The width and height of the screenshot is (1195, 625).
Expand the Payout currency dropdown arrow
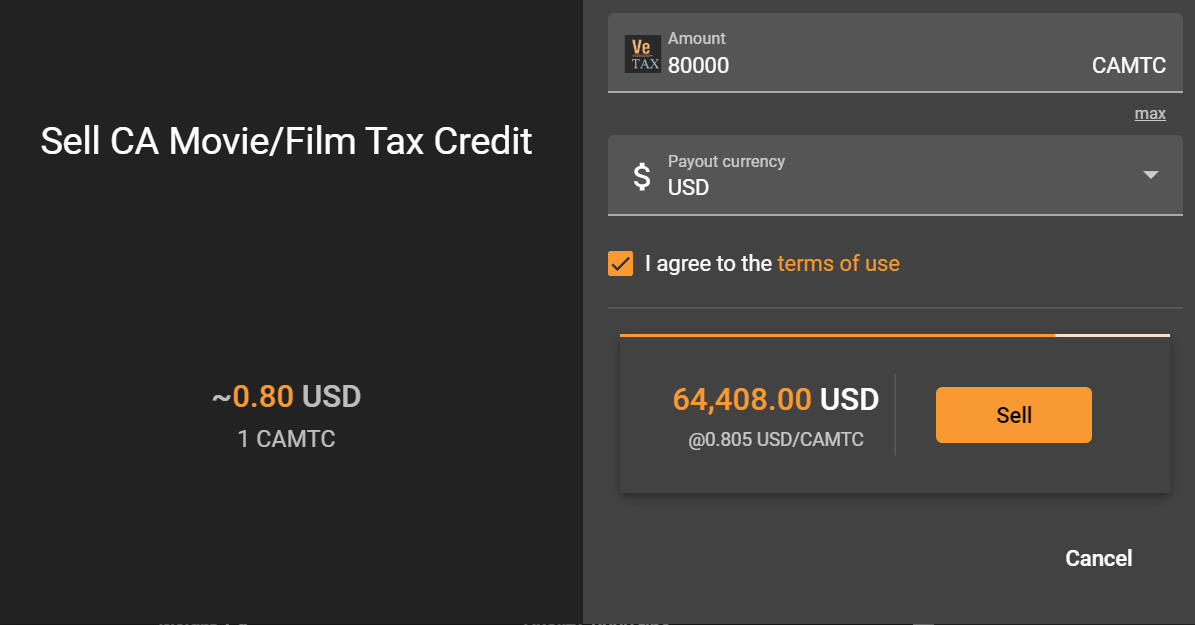(1151, 175)
